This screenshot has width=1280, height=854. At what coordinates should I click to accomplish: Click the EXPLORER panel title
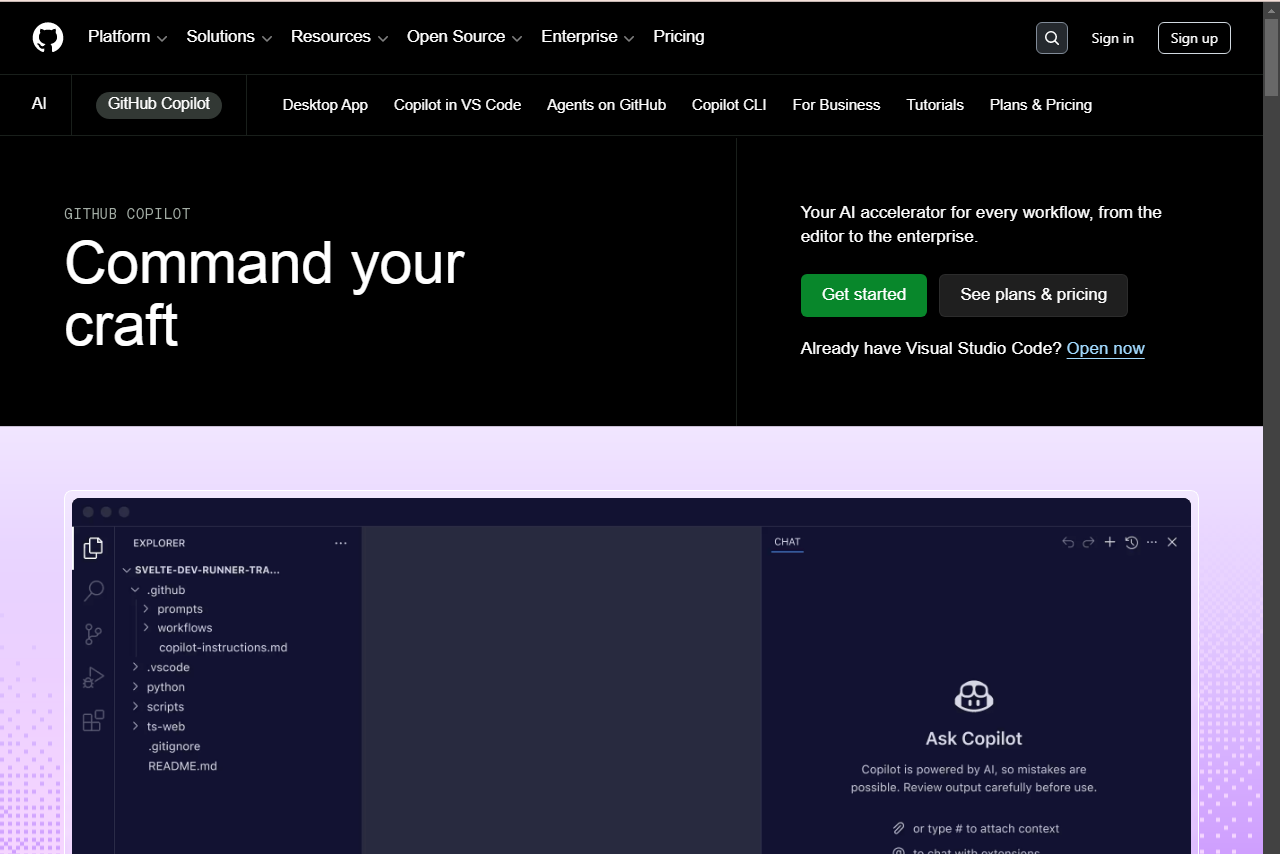[x=159, y=543]
